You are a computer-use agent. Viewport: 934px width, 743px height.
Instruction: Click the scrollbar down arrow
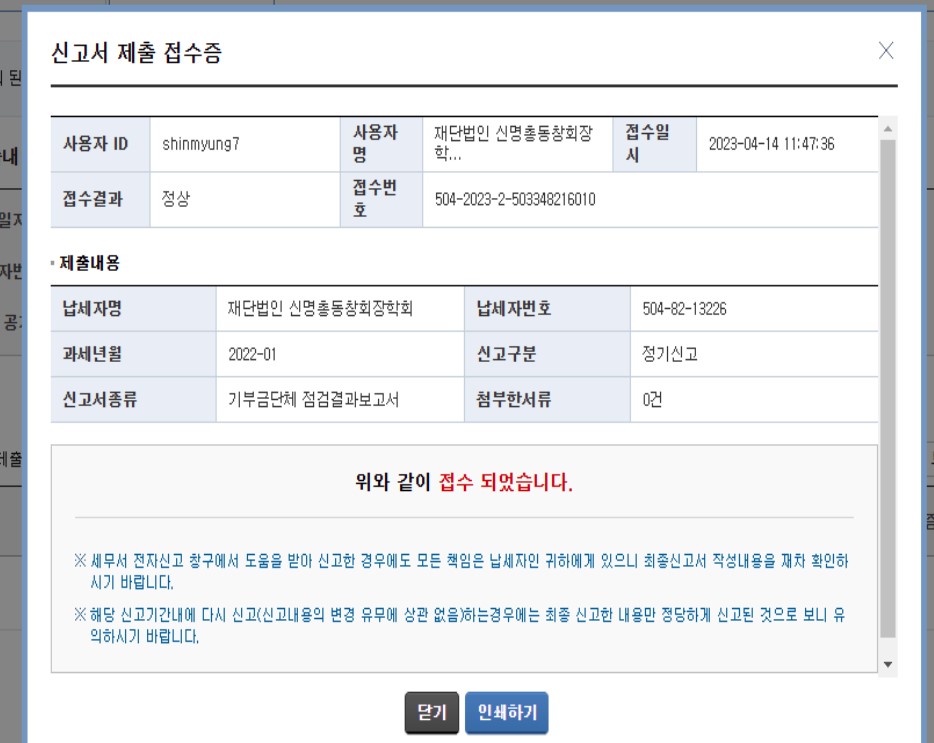(887, 664)
